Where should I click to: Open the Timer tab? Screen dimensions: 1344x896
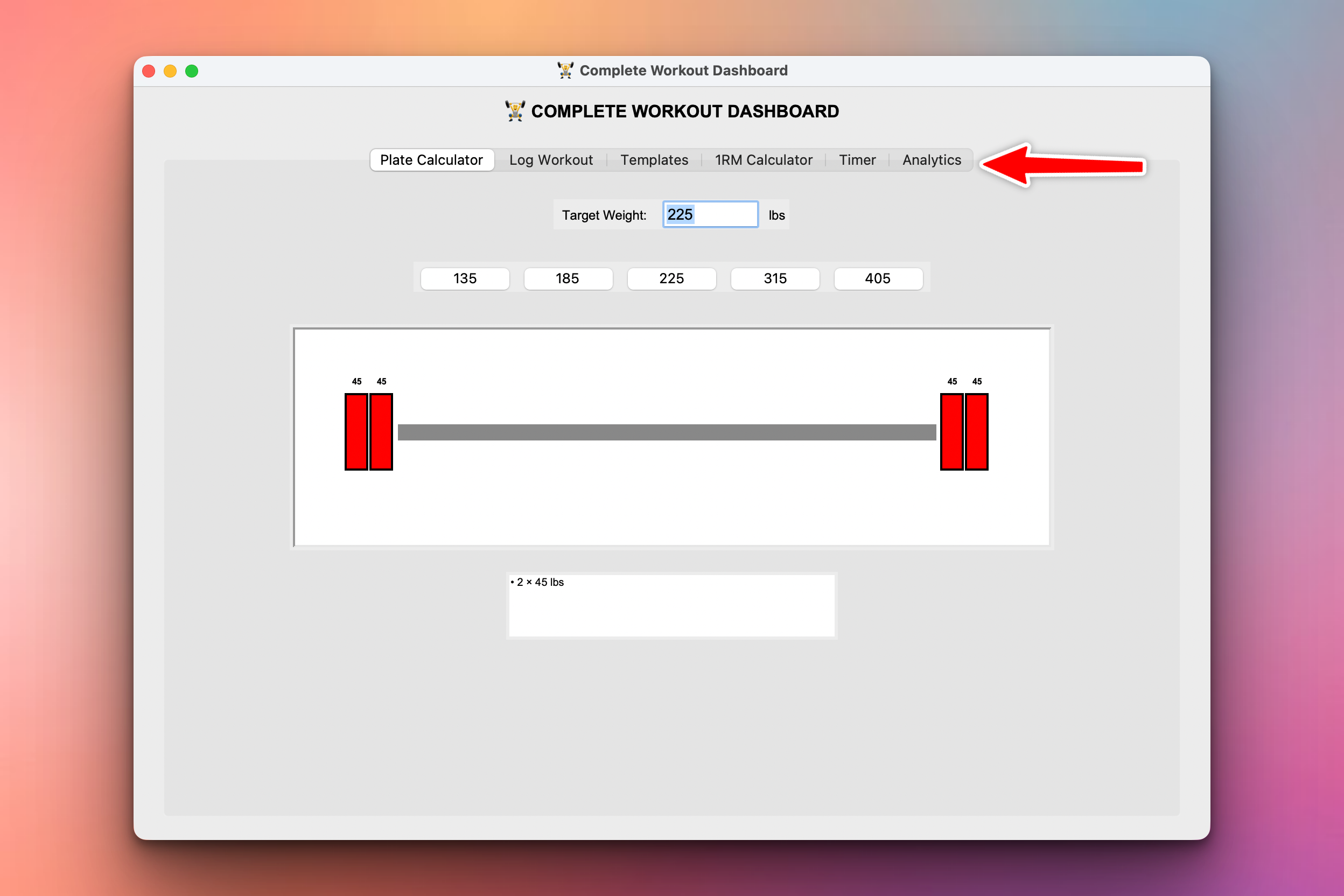(x=857, y=160)
